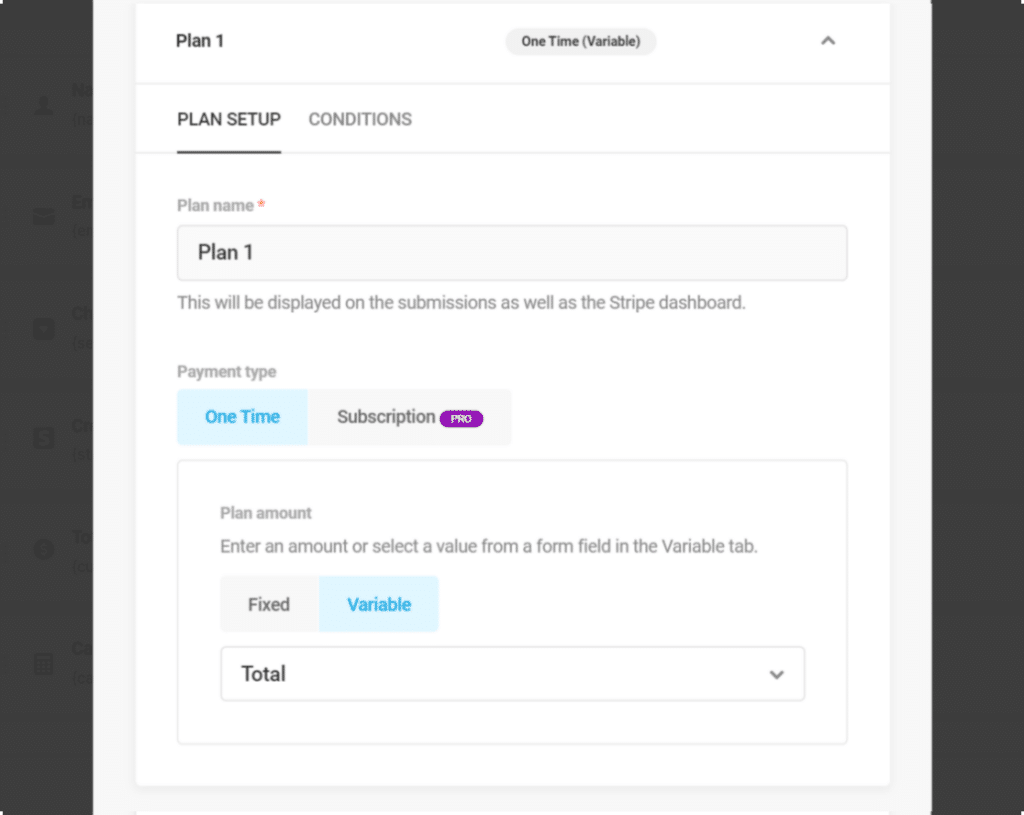The image size is (1024, 815).
Task: Select the One Time payment type
Action: 242,417
